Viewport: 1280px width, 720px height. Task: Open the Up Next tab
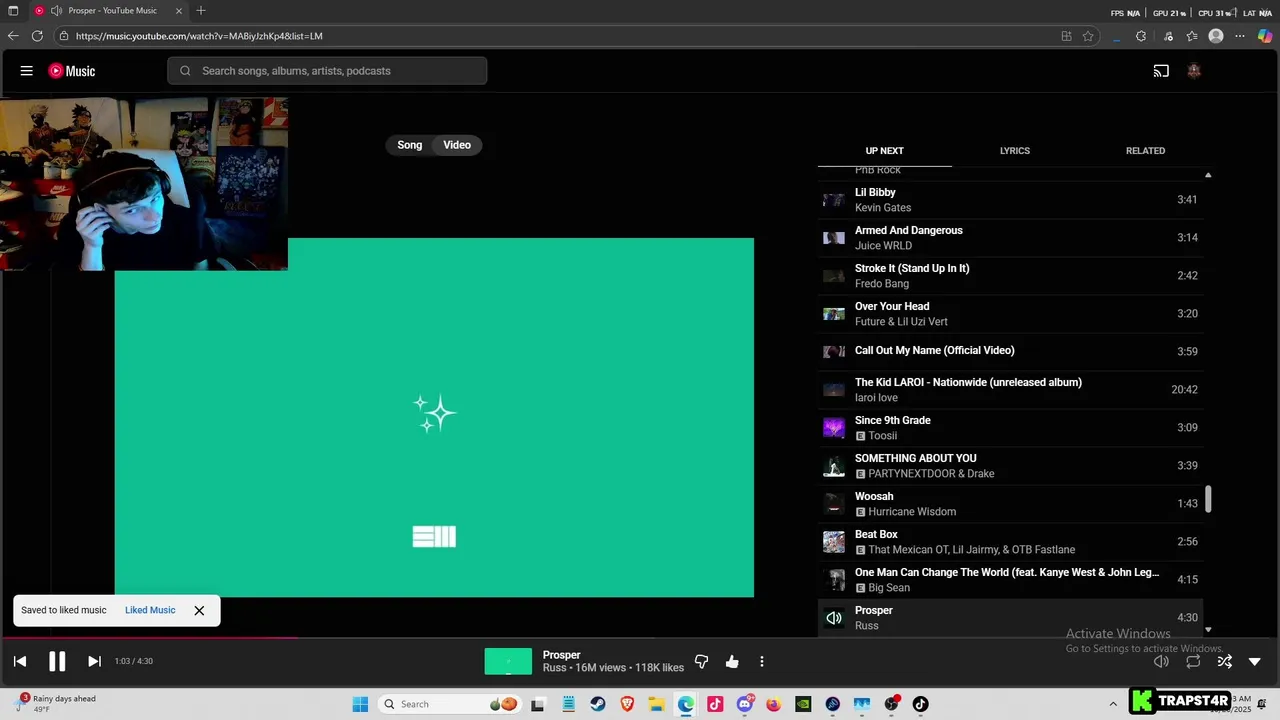click(884, 151)
